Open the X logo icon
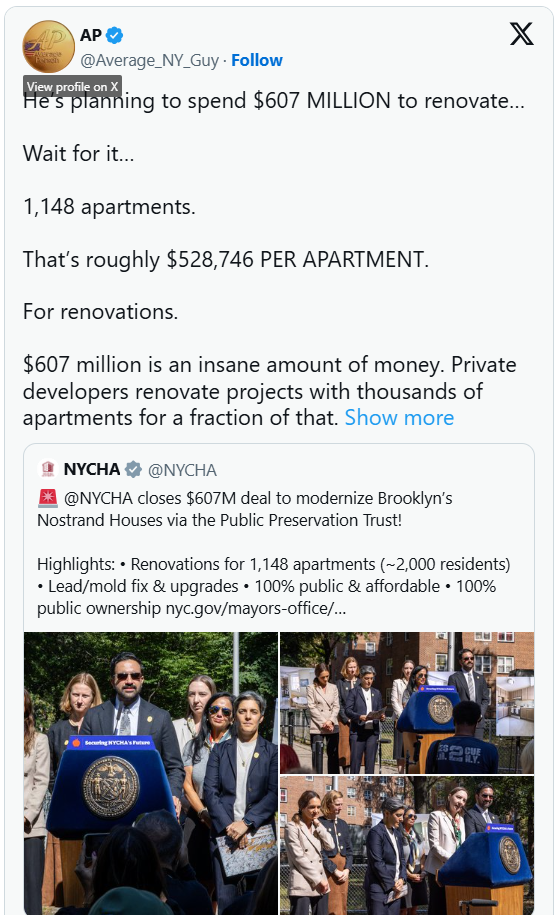 pos(521,34)
